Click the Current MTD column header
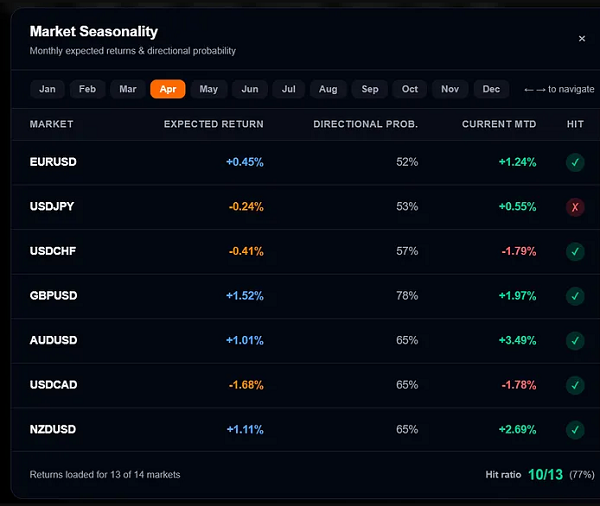 pyautogui.click(x=499, y=124)
